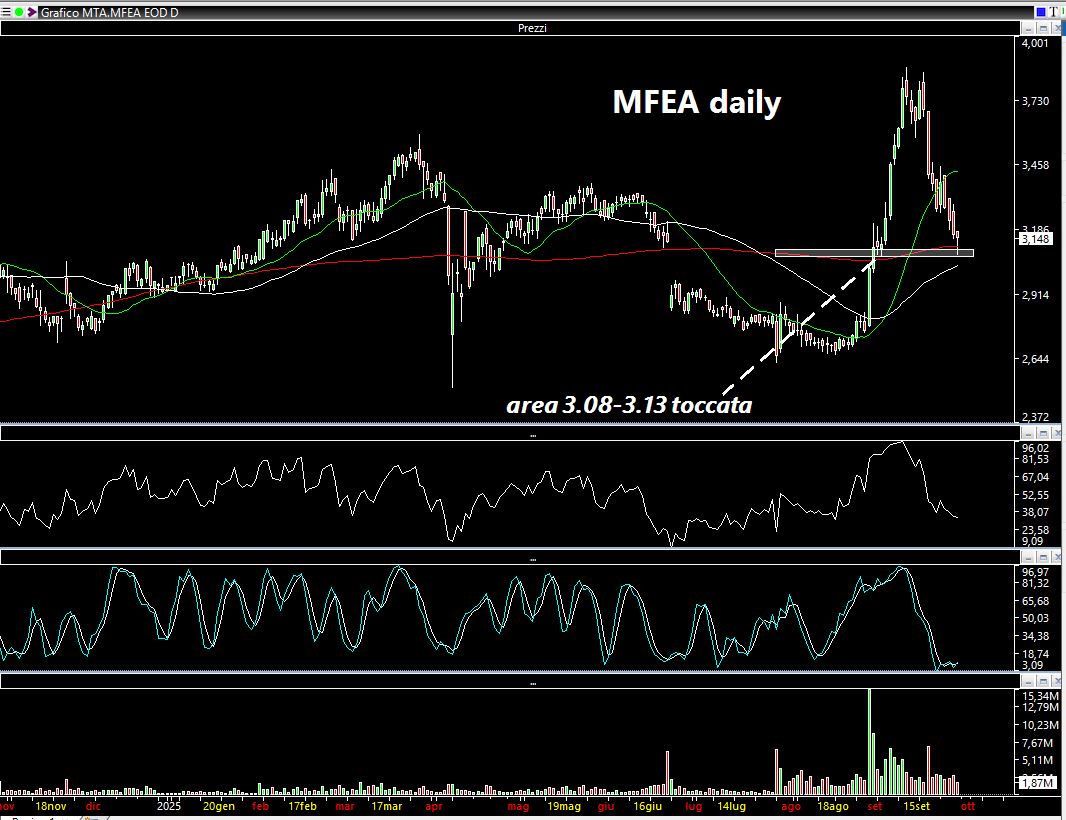Screen dimensions: 1066x820
Task: Select the MFEA daily chart annotation
Action: click(697, 103)
